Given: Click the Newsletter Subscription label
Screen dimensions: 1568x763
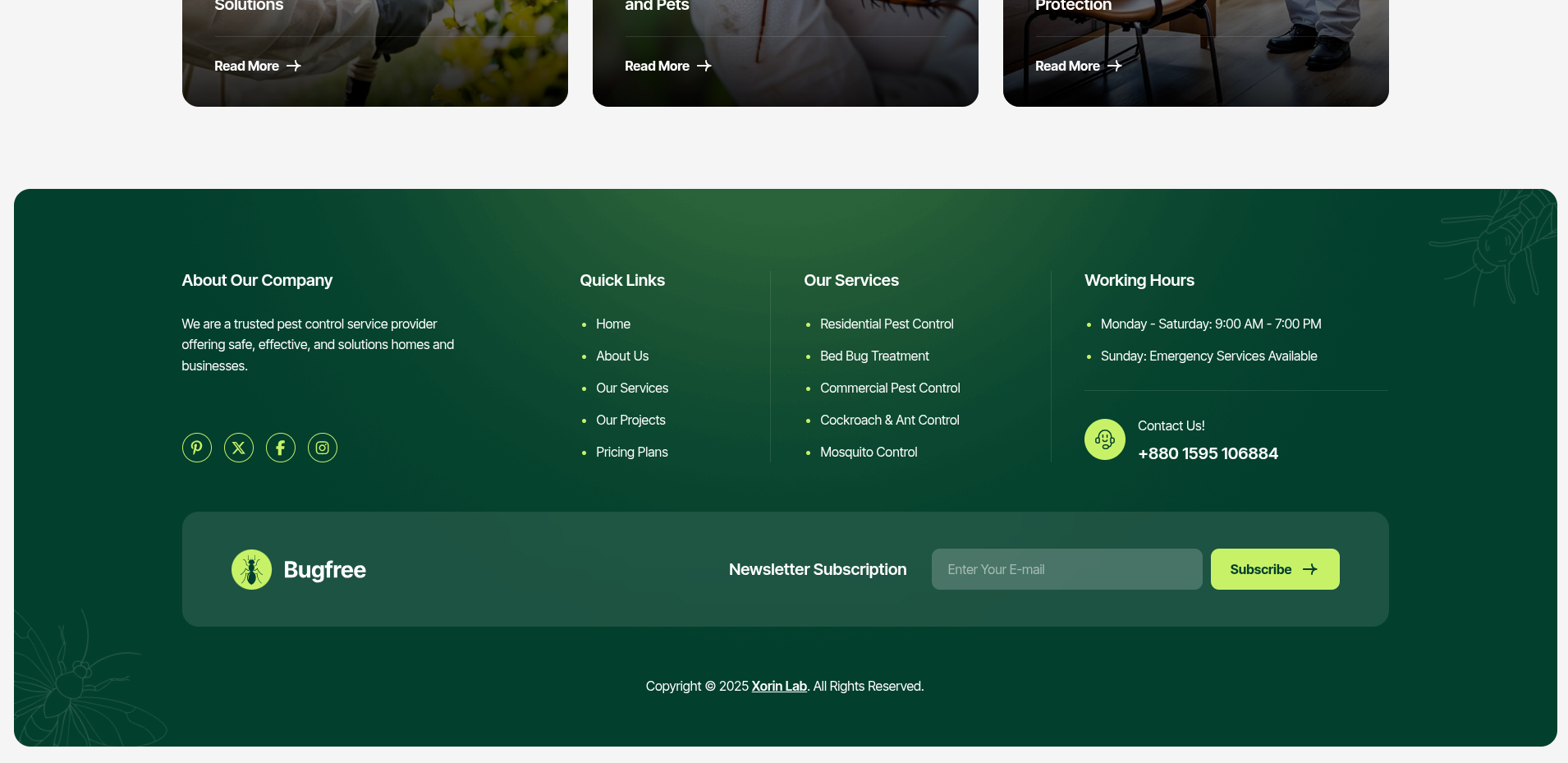Looking at the screenshot, I should [x=818, y=569].
